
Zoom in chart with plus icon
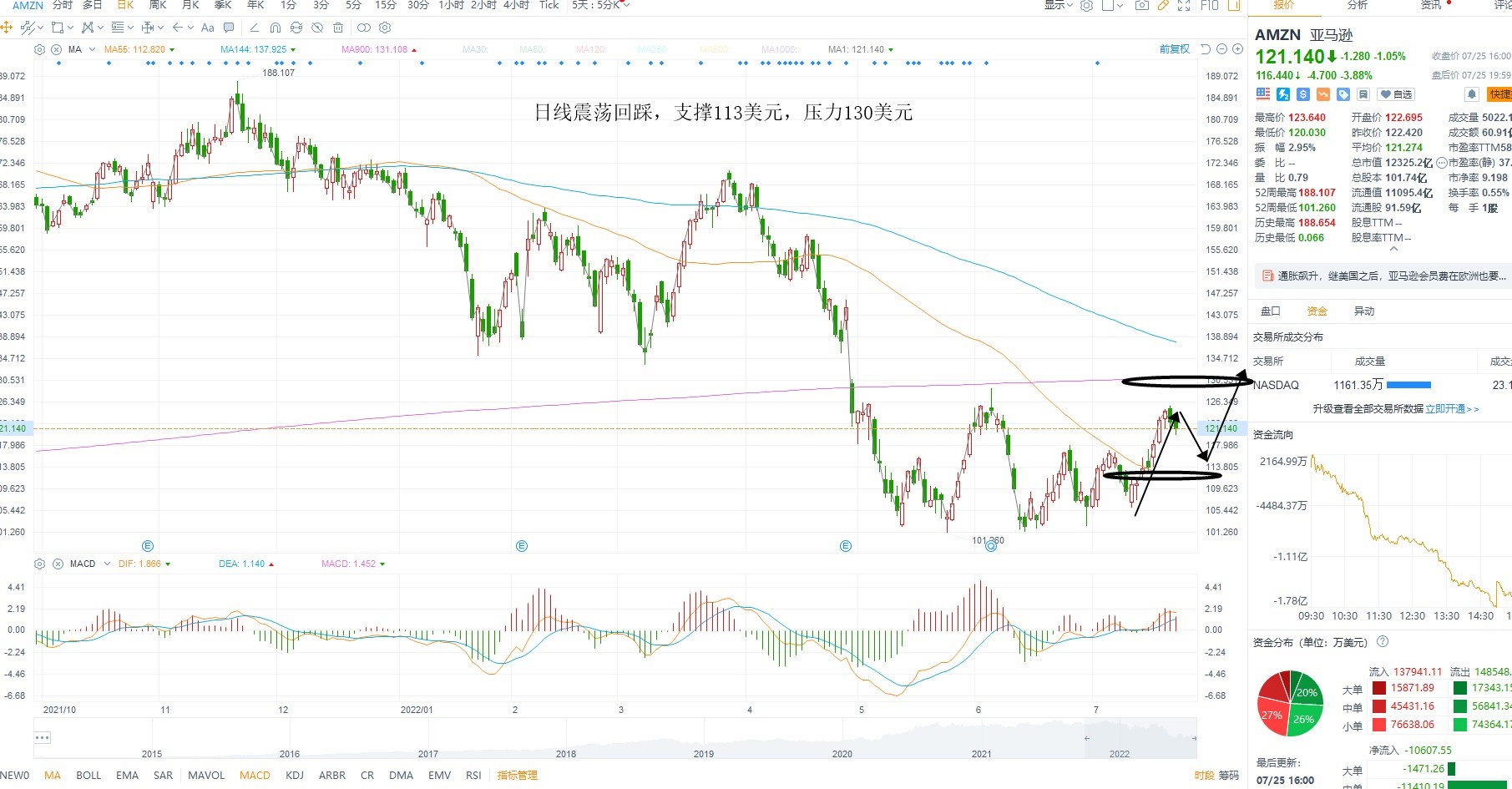click(x=1237, y=49)
